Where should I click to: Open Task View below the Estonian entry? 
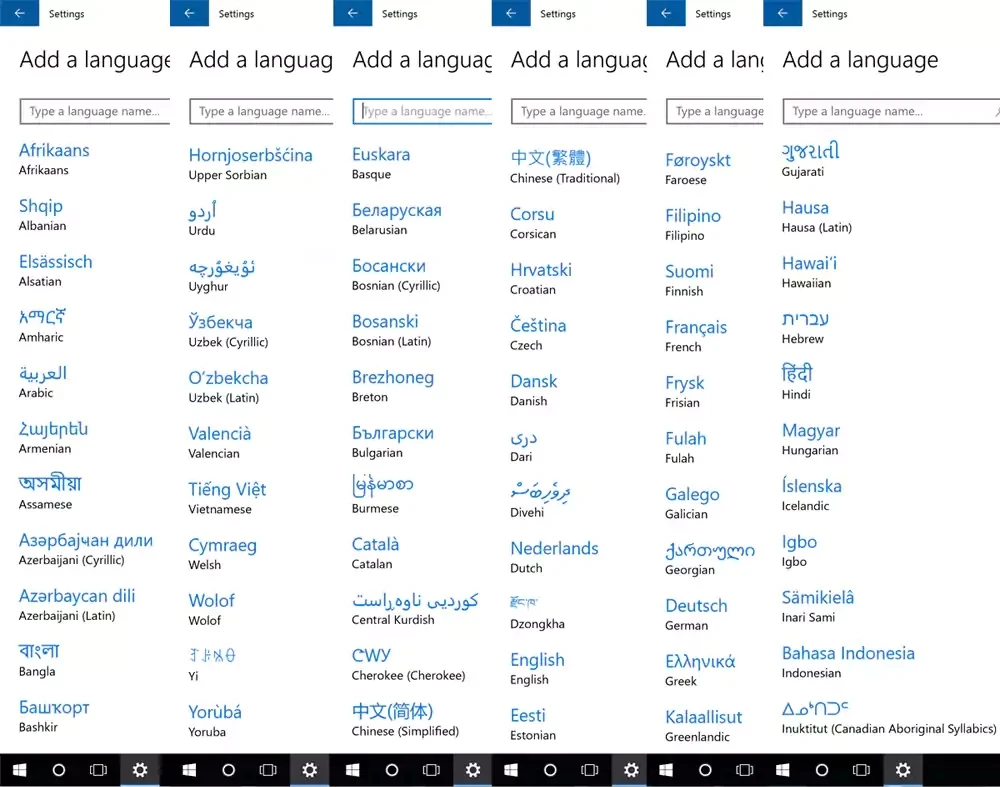(x=589, y=770)
